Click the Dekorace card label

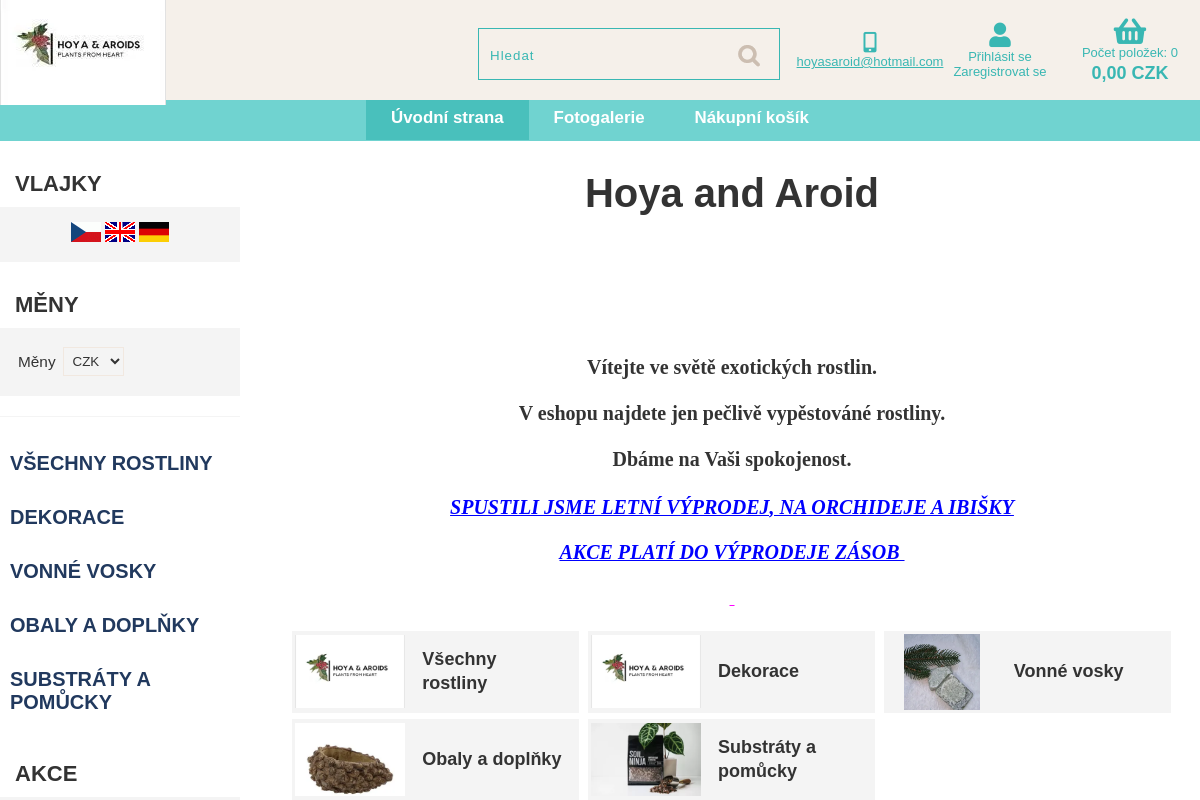(758, 671)
